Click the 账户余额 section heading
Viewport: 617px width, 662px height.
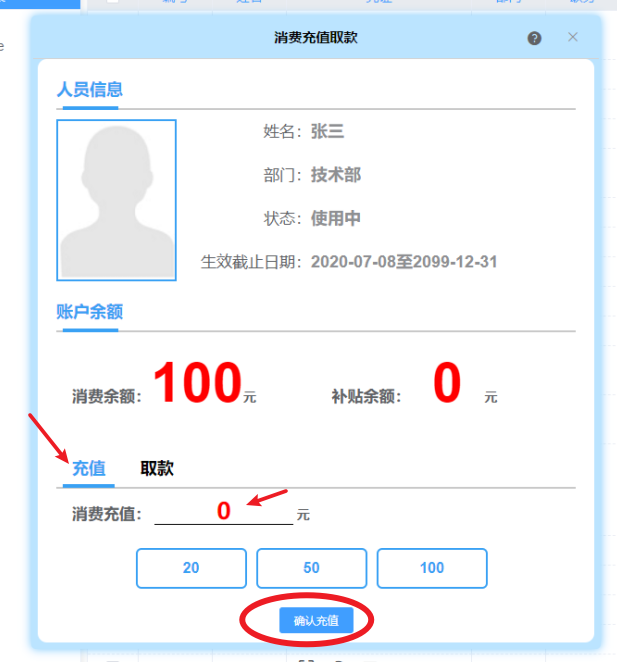click(x=90, y=312)
